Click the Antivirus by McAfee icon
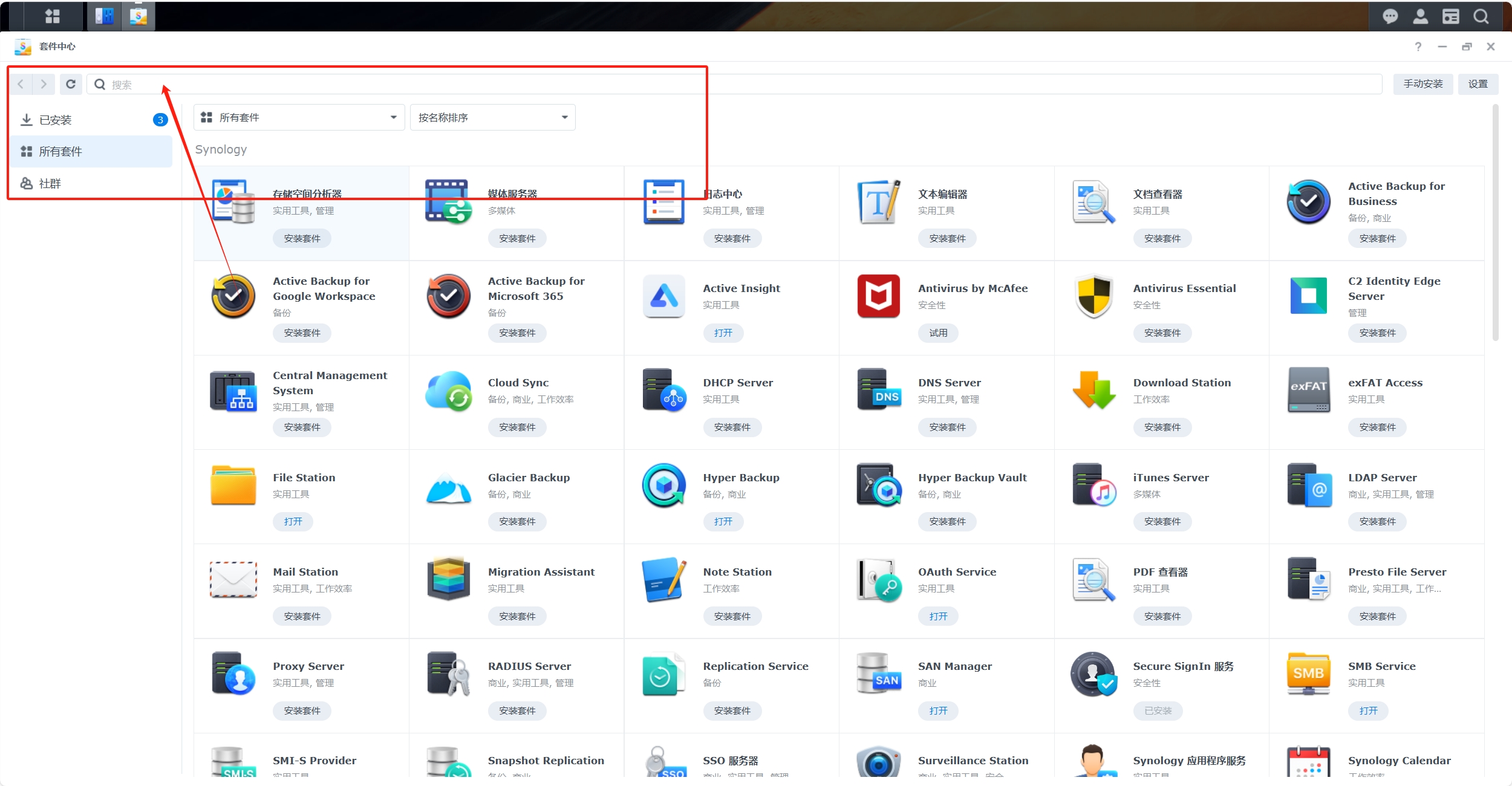Screen dimensions: 1512x786 pyautogui.click(x=878, y=296)
